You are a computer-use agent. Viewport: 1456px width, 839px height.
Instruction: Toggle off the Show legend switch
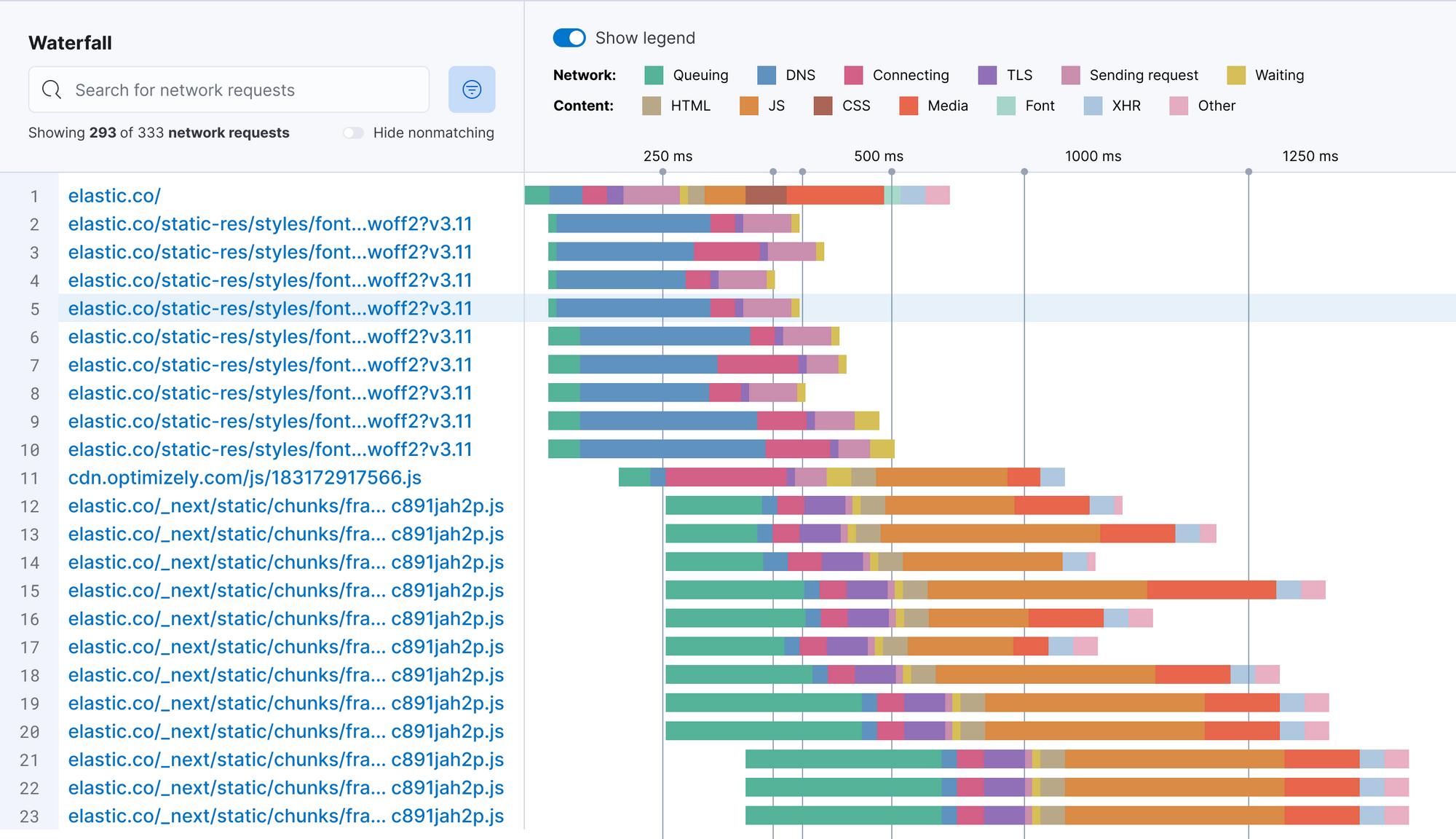569,37
